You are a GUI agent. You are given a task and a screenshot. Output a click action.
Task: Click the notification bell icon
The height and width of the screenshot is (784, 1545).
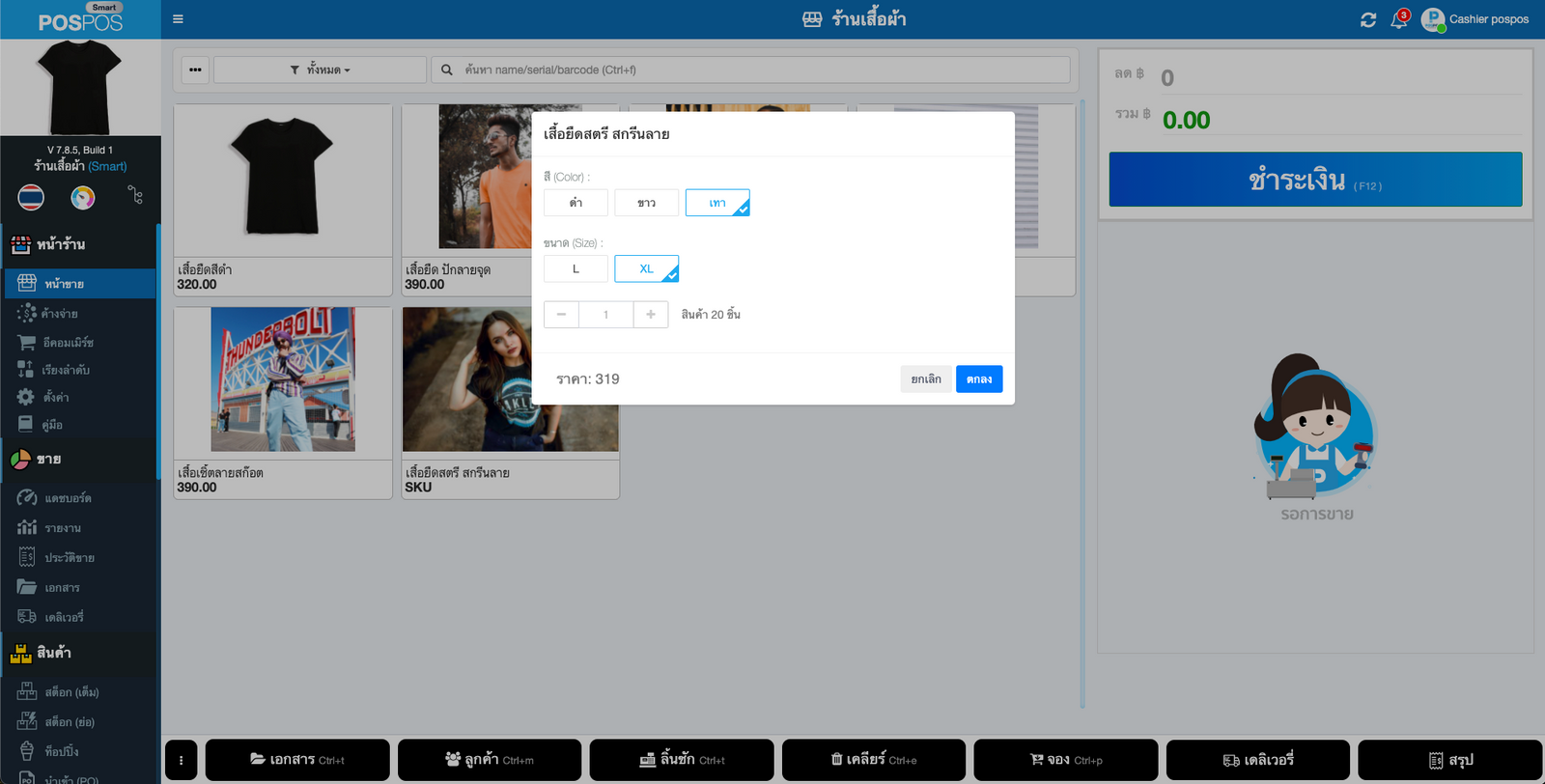(1398, 20)
